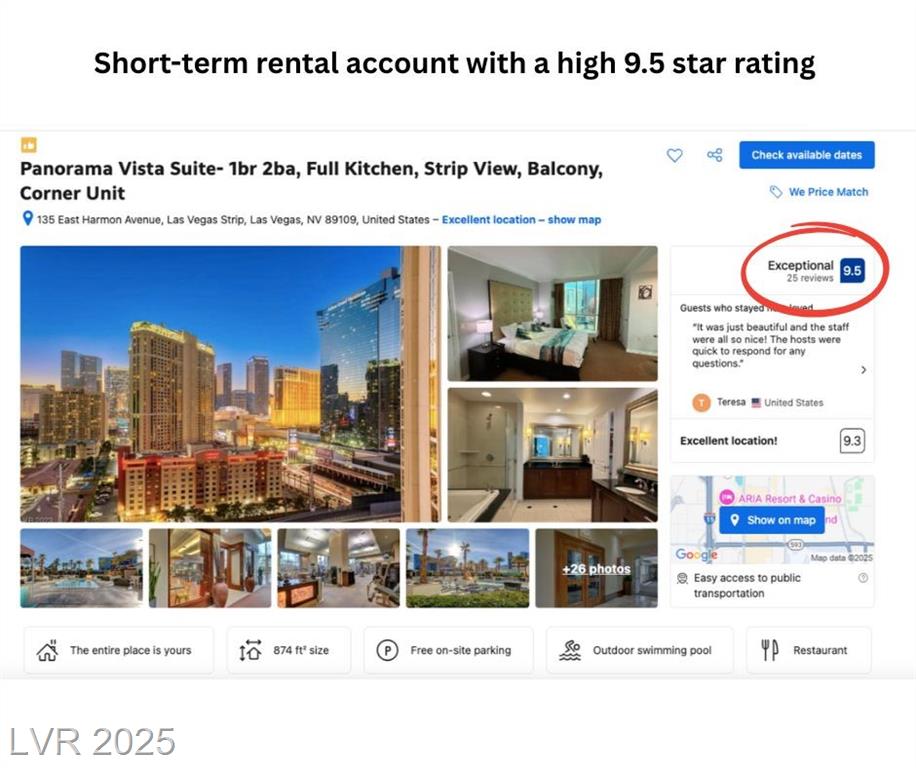The width and height of the screenshot is (916, 768).
Task: Click the location pin beside the address
Action: pos(27,219)
